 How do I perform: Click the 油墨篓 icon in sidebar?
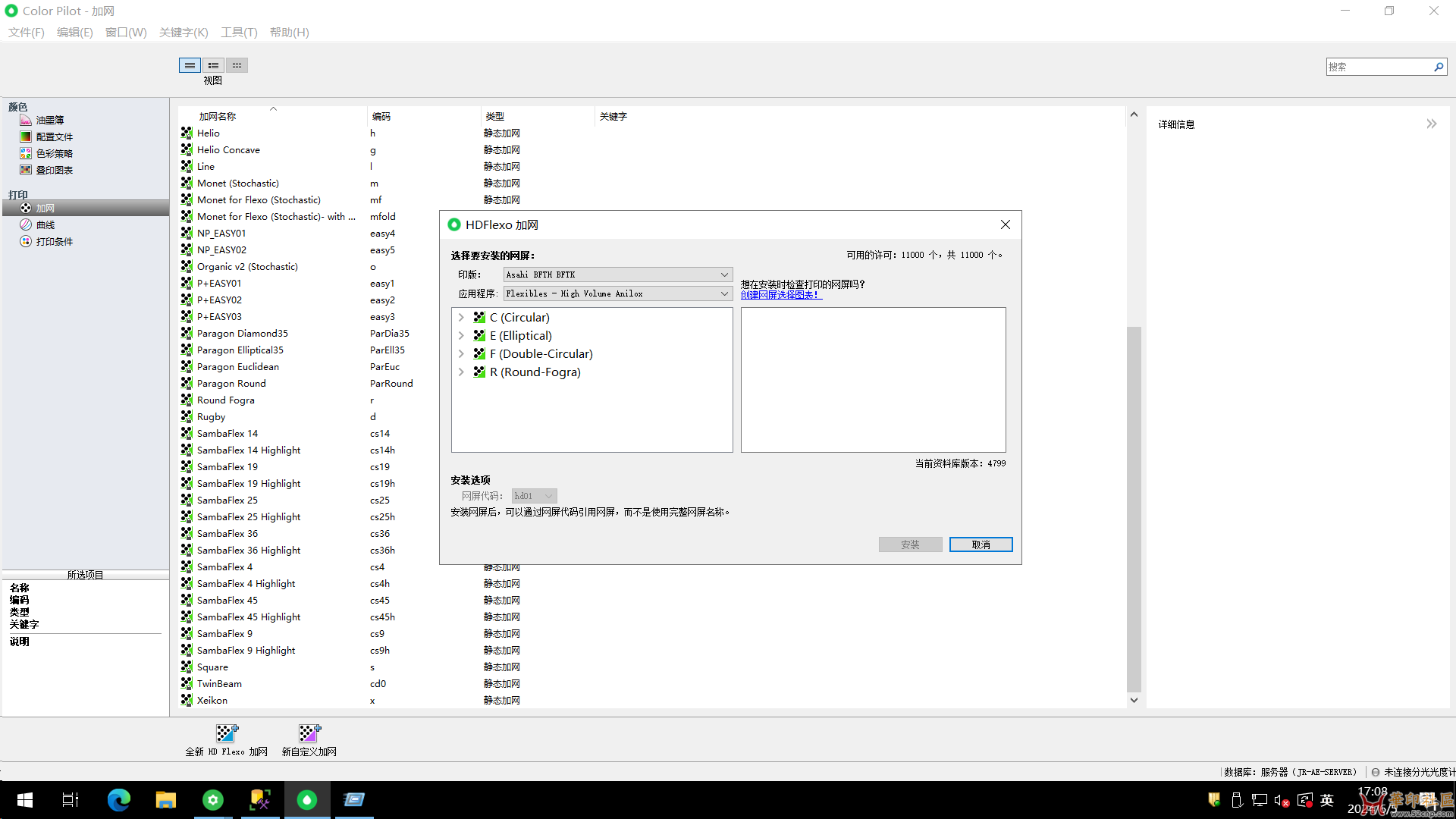pyautogui.click(x=25, y=120)
